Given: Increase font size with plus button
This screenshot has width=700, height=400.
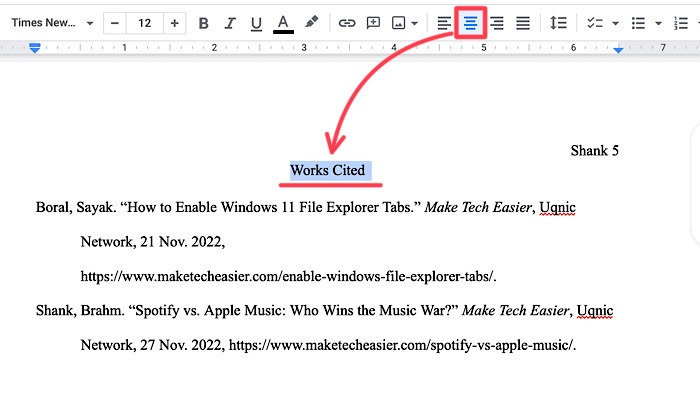Looking at the screenshot, I should point(175,23).
